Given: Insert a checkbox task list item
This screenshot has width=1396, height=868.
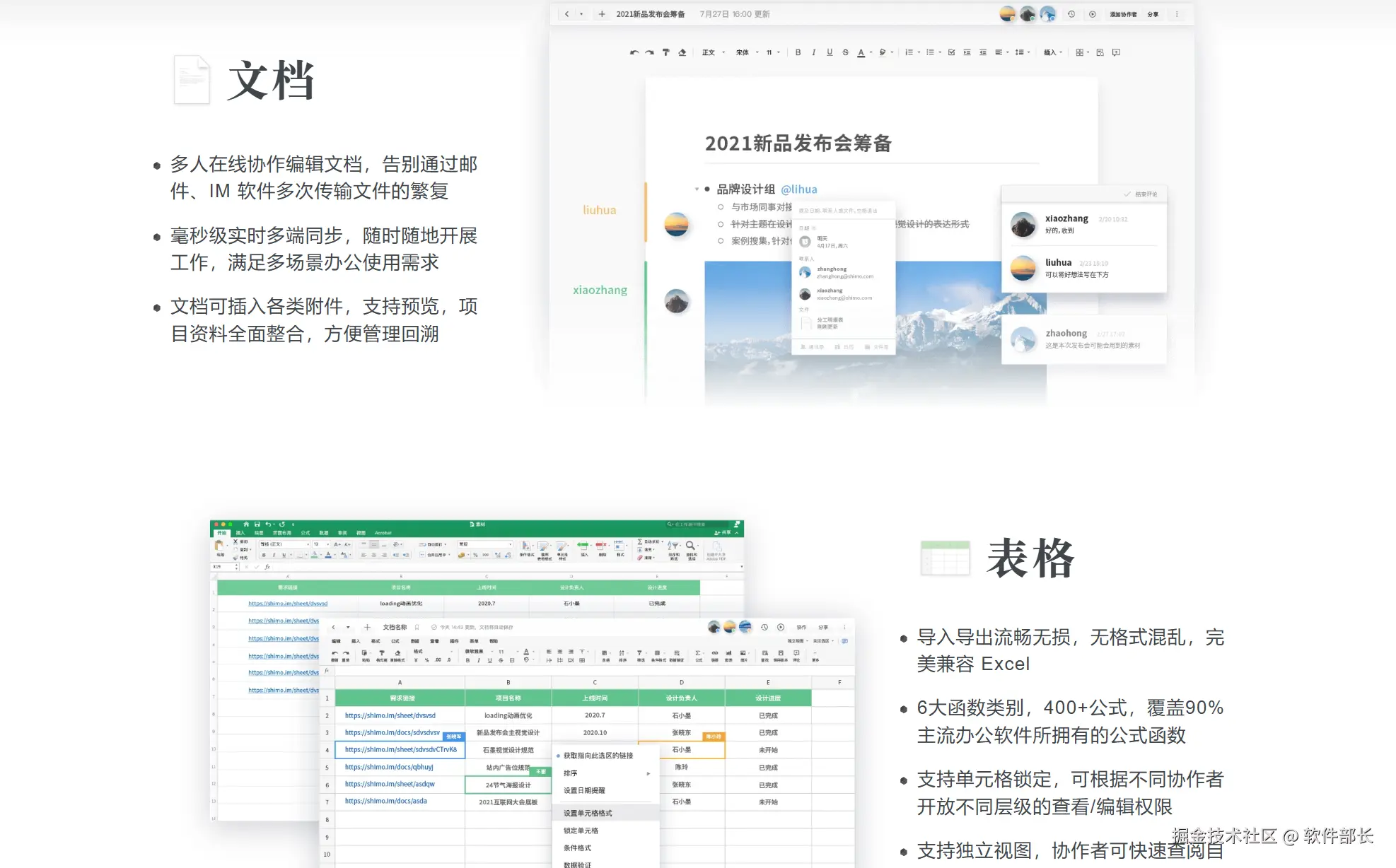Looking at the screenshot, I should (951, 52).
